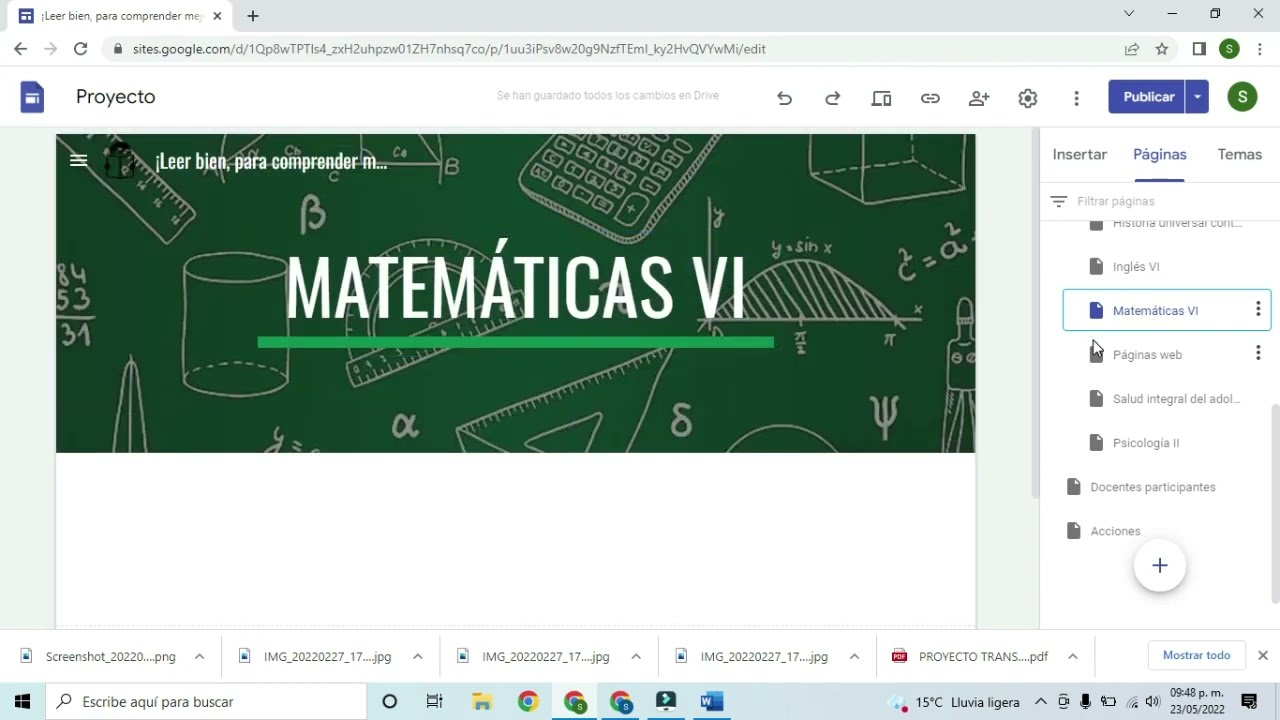Open the Windows Start menu
The height and width of the screenshot is (720, 1280).
[x=23, y=701]
